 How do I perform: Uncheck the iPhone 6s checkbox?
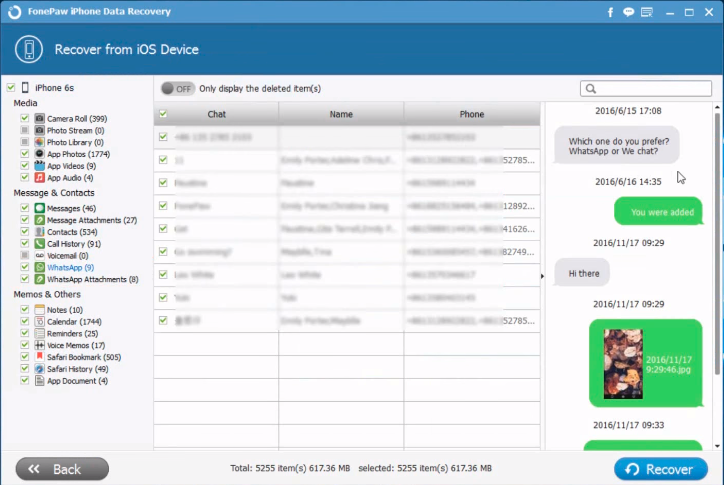(11, 87)
